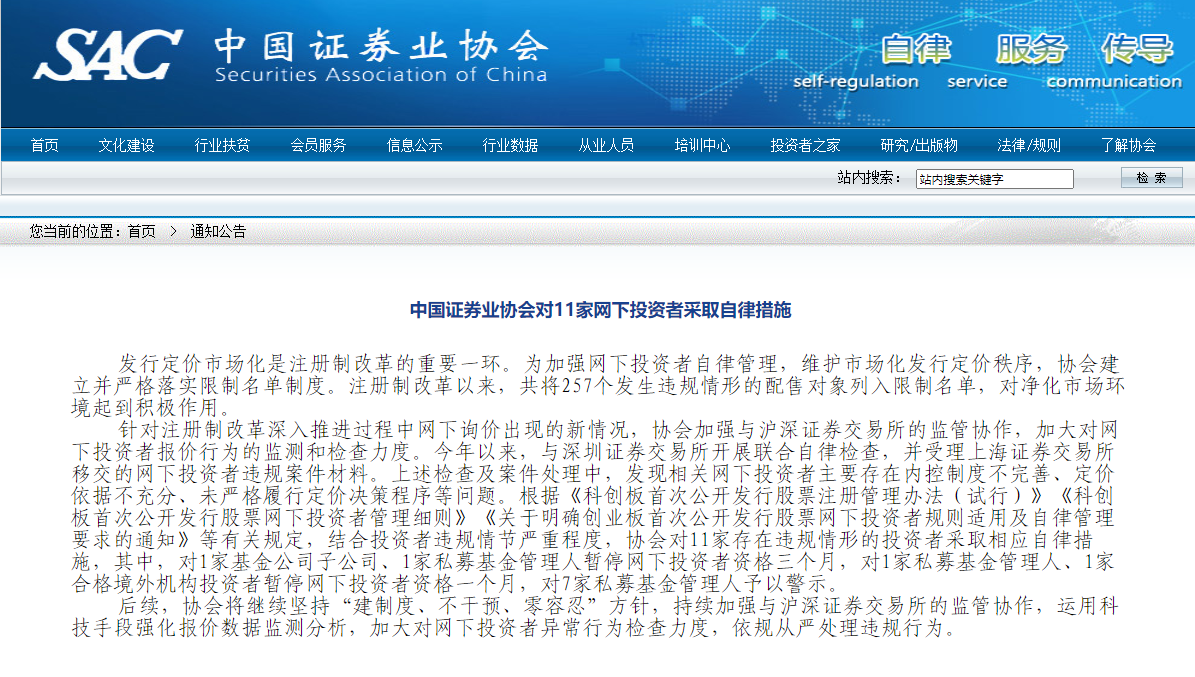Click paragraph starting 针对注册制改革深入推进

click(594, 507)
